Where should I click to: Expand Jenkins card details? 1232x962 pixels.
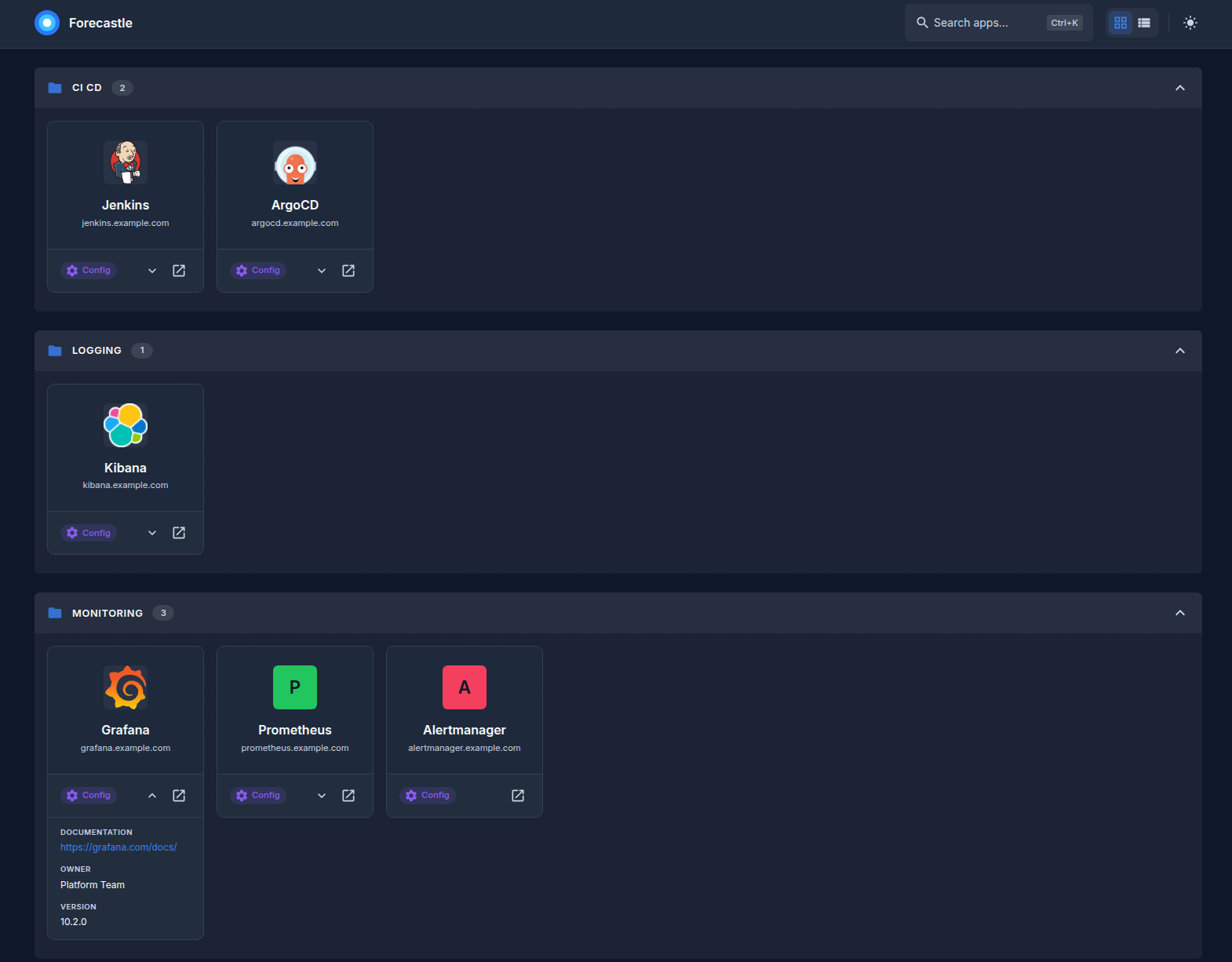[152, 271]
